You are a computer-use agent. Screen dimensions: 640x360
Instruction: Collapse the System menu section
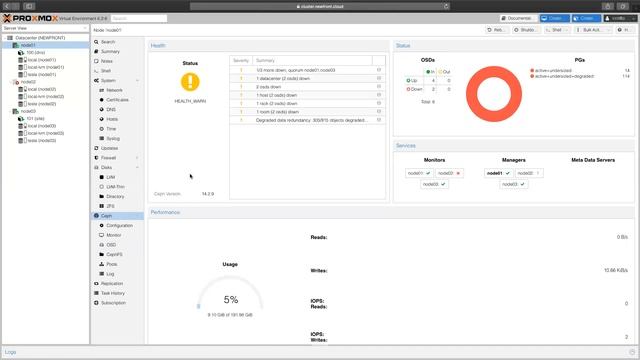click(x=137, y=81)
